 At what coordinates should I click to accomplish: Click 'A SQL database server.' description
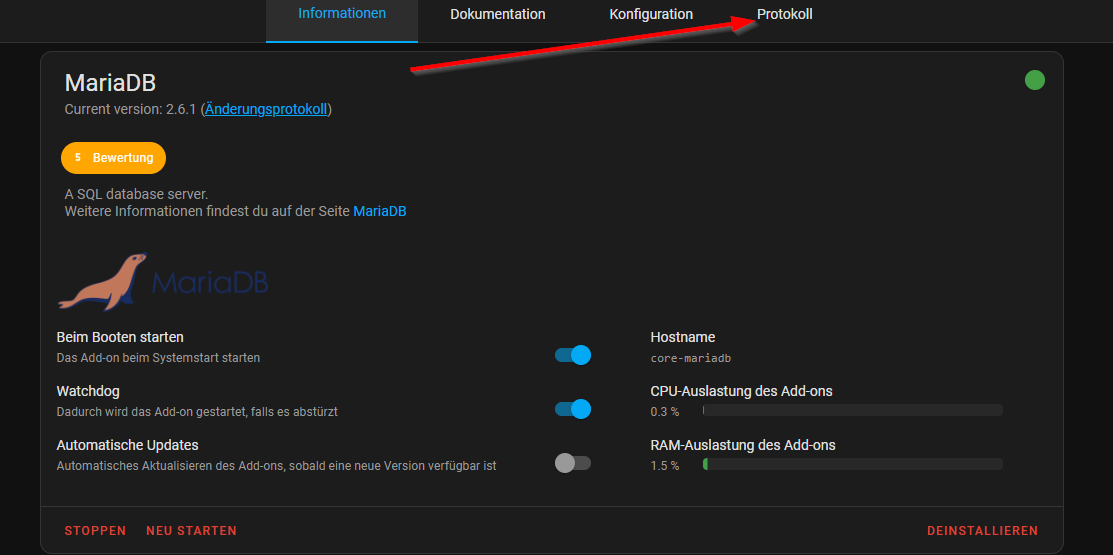click(136, 194)
